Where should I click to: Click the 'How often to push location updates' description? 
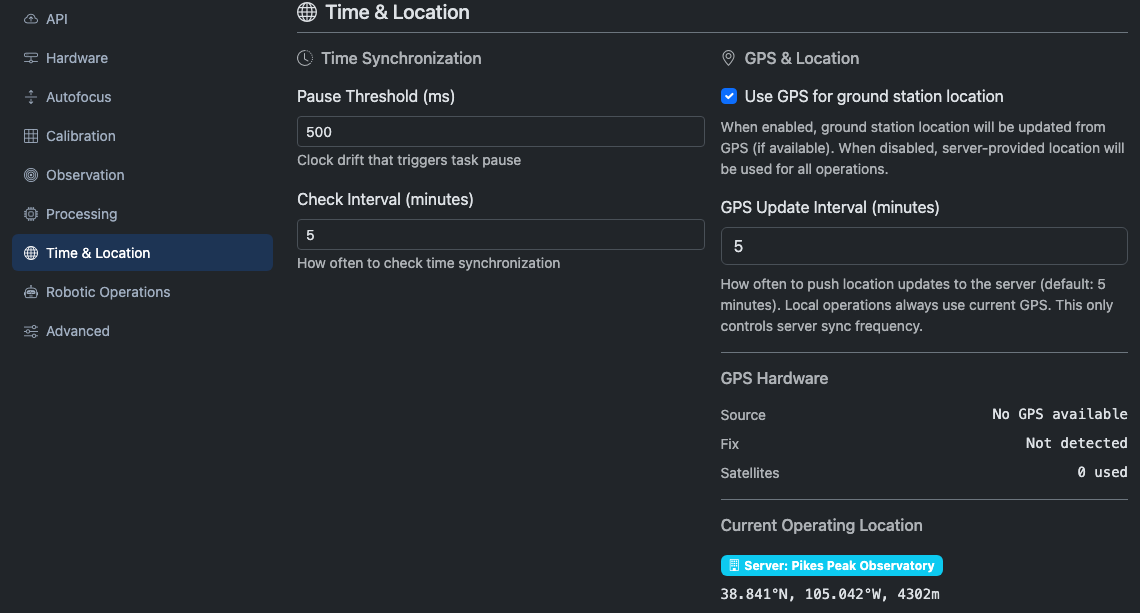pyautogui.click(x=917, y=305)
